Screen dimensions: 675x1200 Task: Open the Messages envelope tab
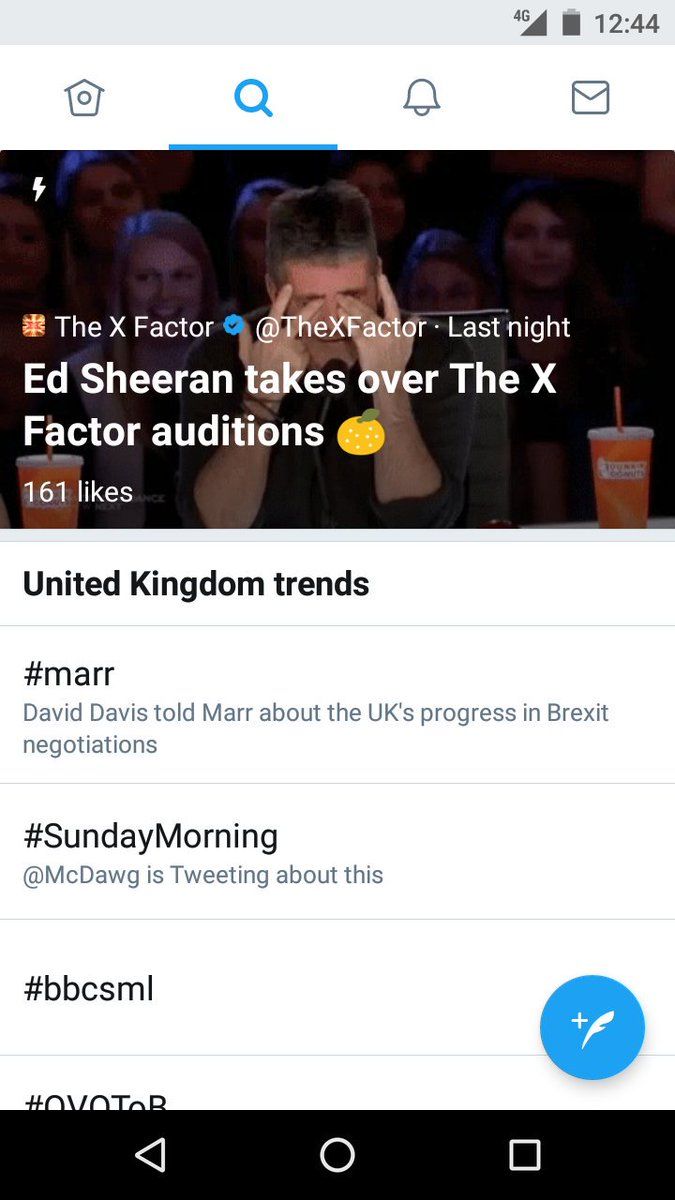point(590,98)
